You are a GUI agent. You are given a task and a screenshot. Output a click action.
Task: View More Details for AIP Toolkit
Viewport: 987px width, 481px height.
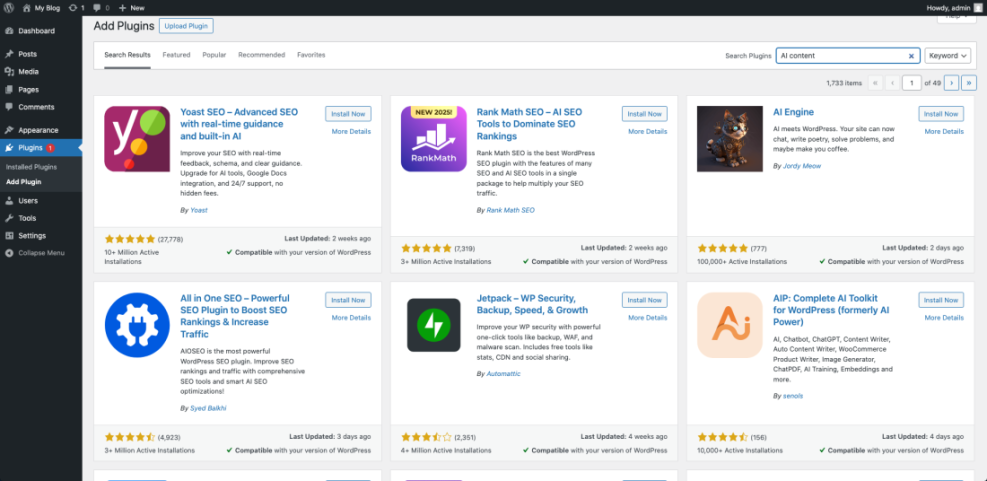click(944, 318)
